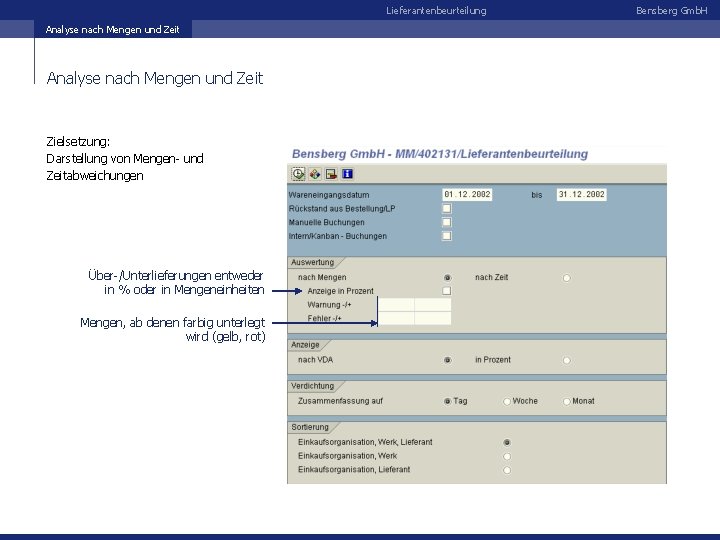720x540 pixels.
Task: Check the Intern/Kanban - Buchungen box
Action: point(446,236)
